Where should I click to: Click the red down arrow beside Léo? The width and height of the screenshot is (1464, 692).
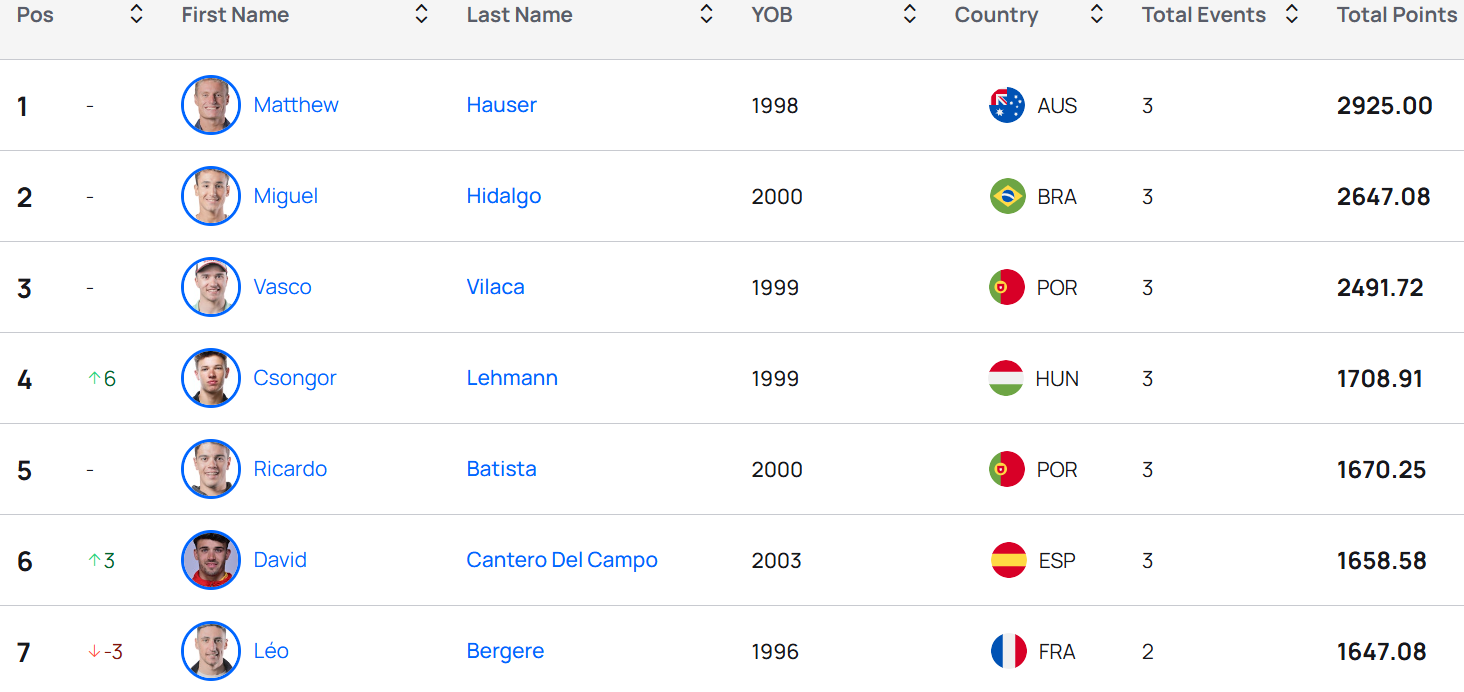point(94,652)
